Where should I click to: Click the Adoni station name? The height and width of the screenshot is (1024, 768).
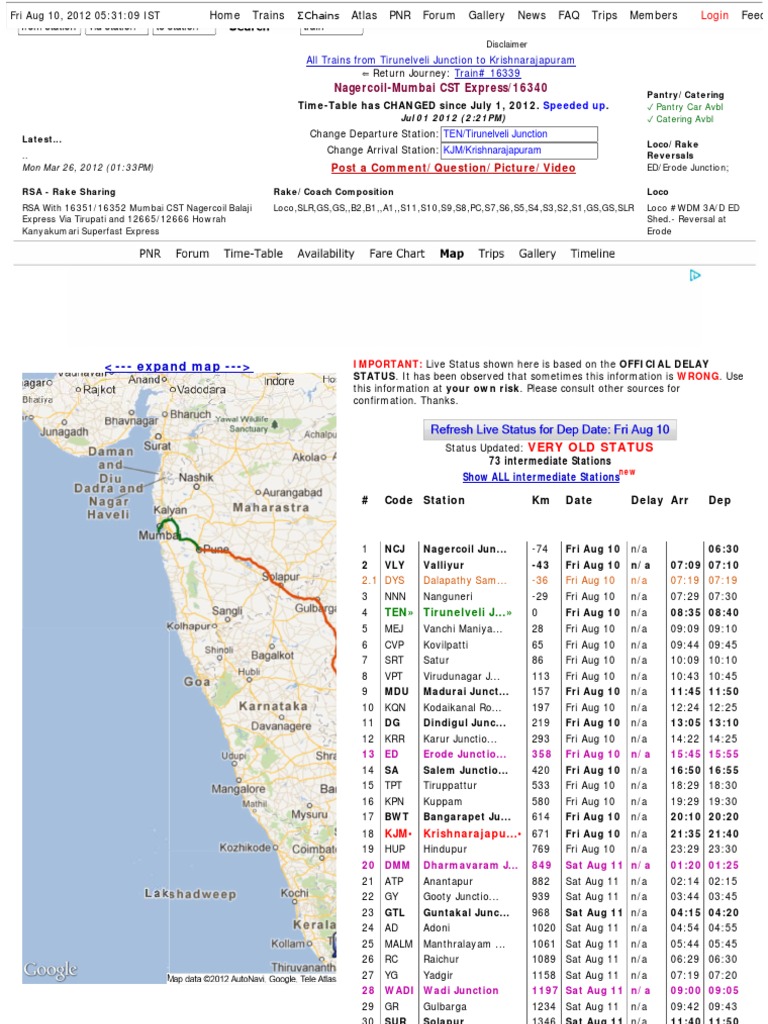[436, 928]
